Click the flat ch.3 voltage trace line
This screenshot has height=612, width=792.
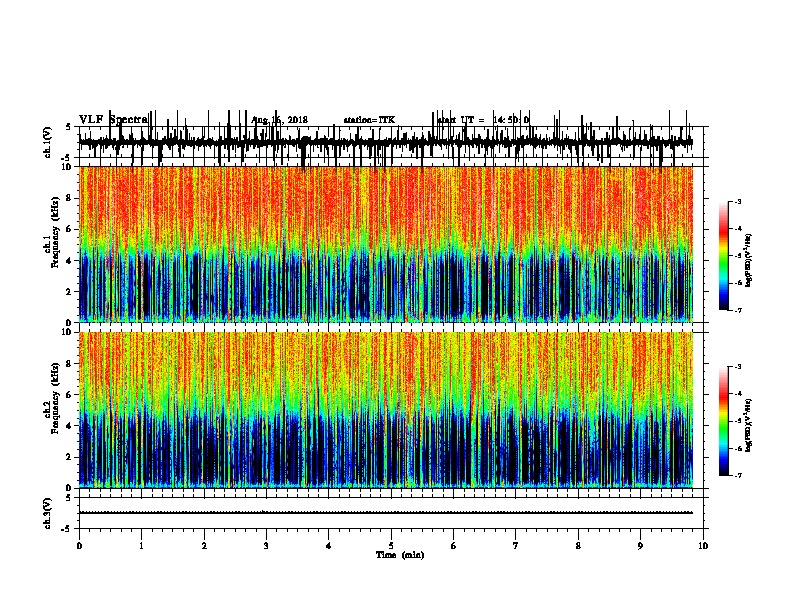(x=385, y=513)
